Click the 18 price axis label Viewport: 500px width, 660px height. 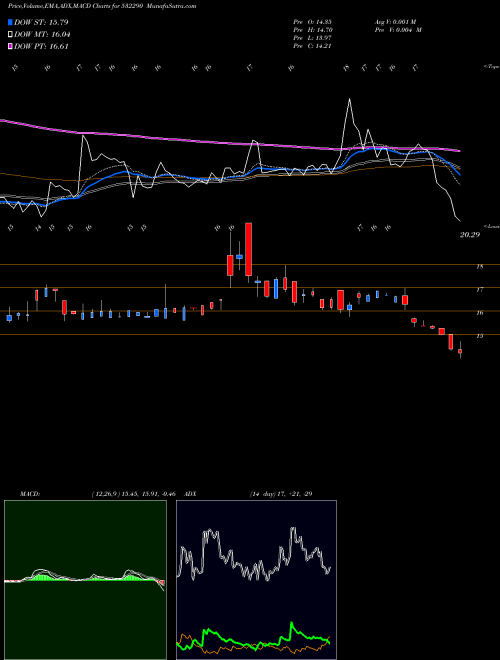[x=479, y=266]
